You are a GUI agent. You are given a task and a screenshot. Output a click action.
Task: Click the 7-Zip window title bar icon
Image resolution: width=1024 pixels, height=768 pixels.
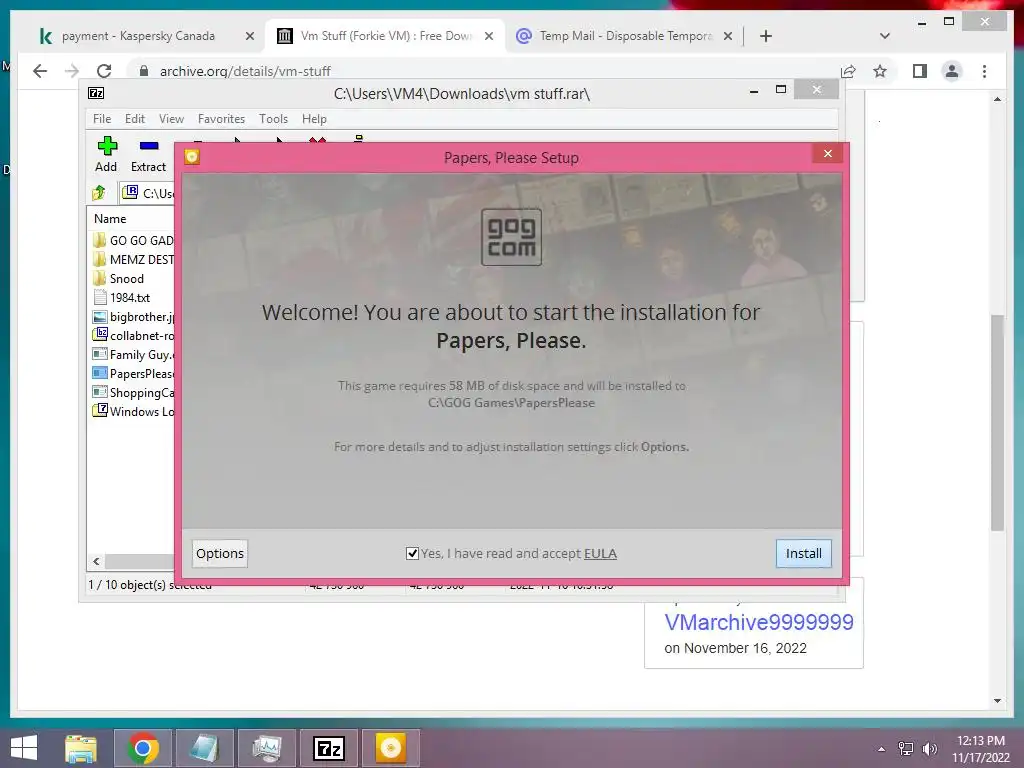(x=96, y=93)
